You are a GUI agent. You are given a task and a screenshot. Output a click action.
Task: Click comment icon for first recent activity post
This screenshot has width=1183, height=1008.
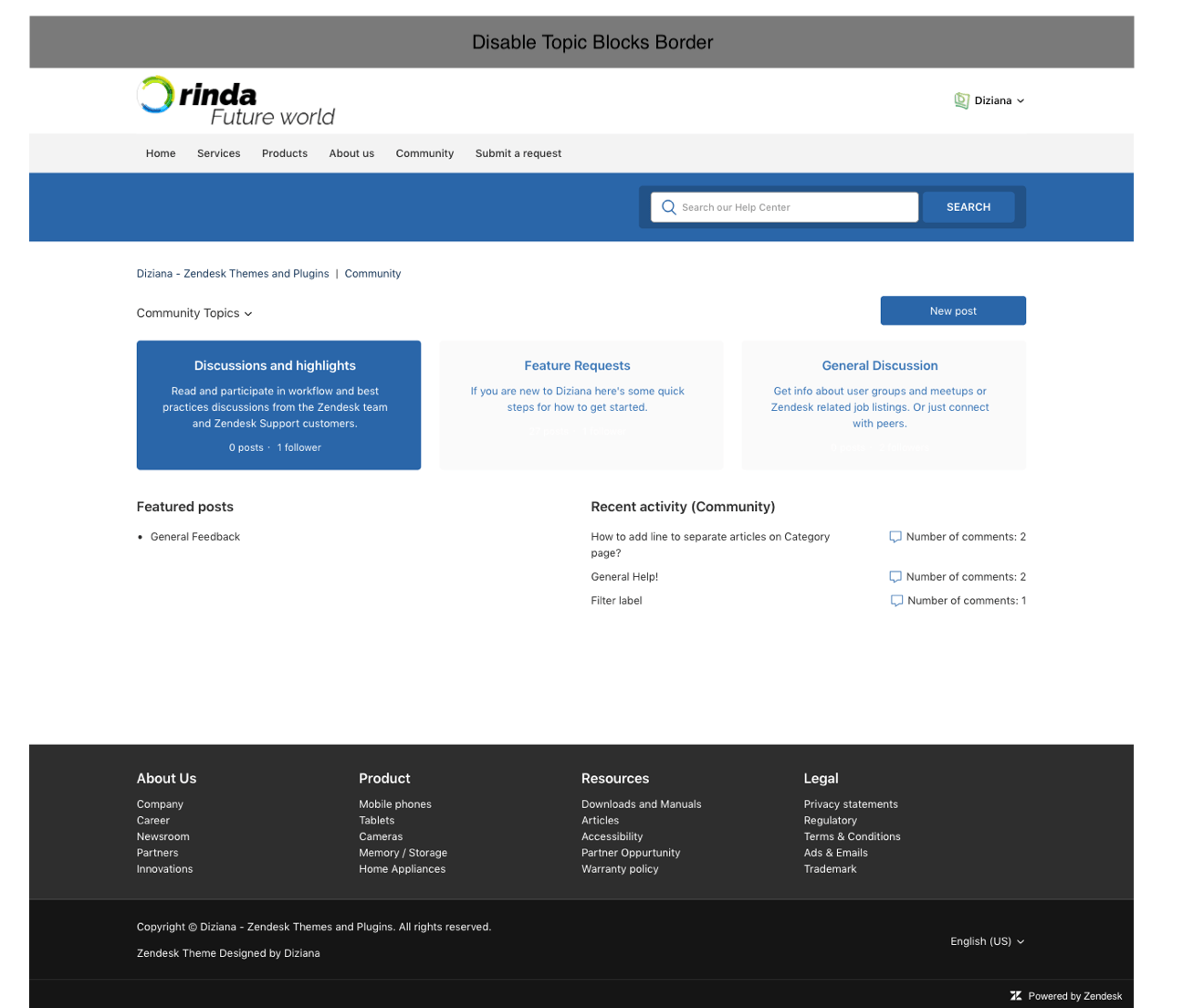895,537
